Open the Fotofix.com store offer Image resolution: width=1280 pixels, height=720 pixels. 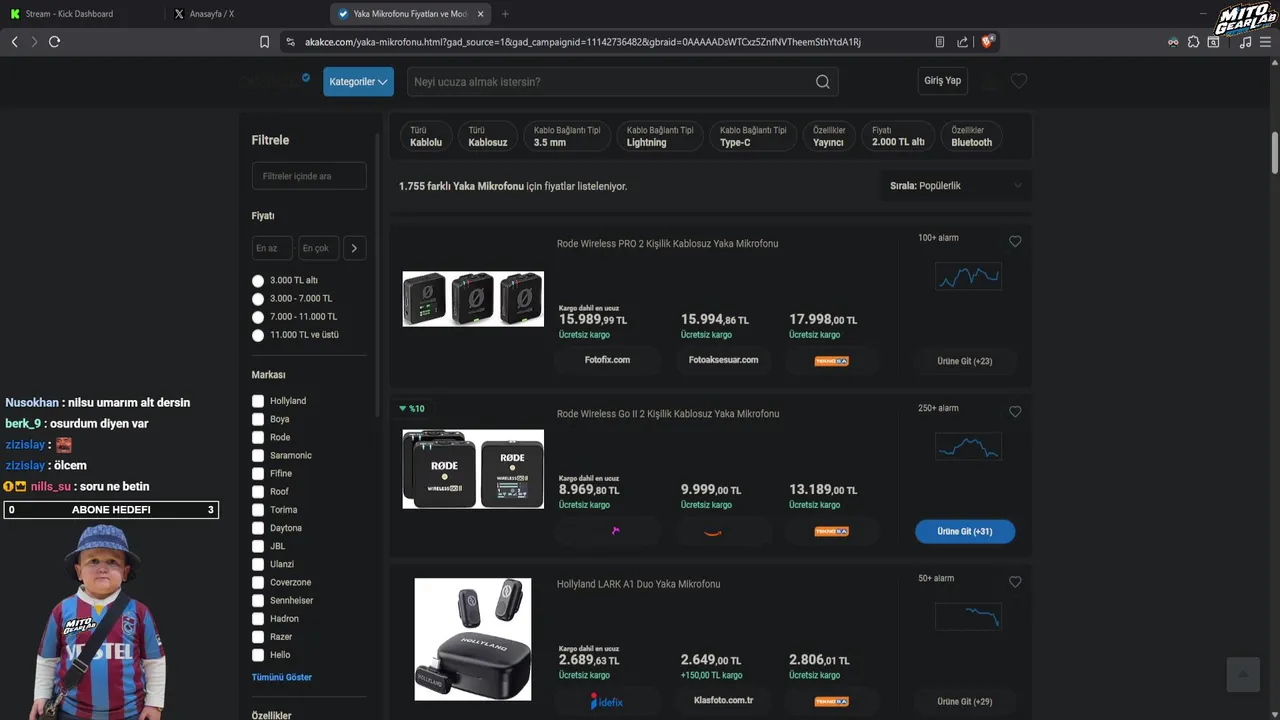(607, 360)
